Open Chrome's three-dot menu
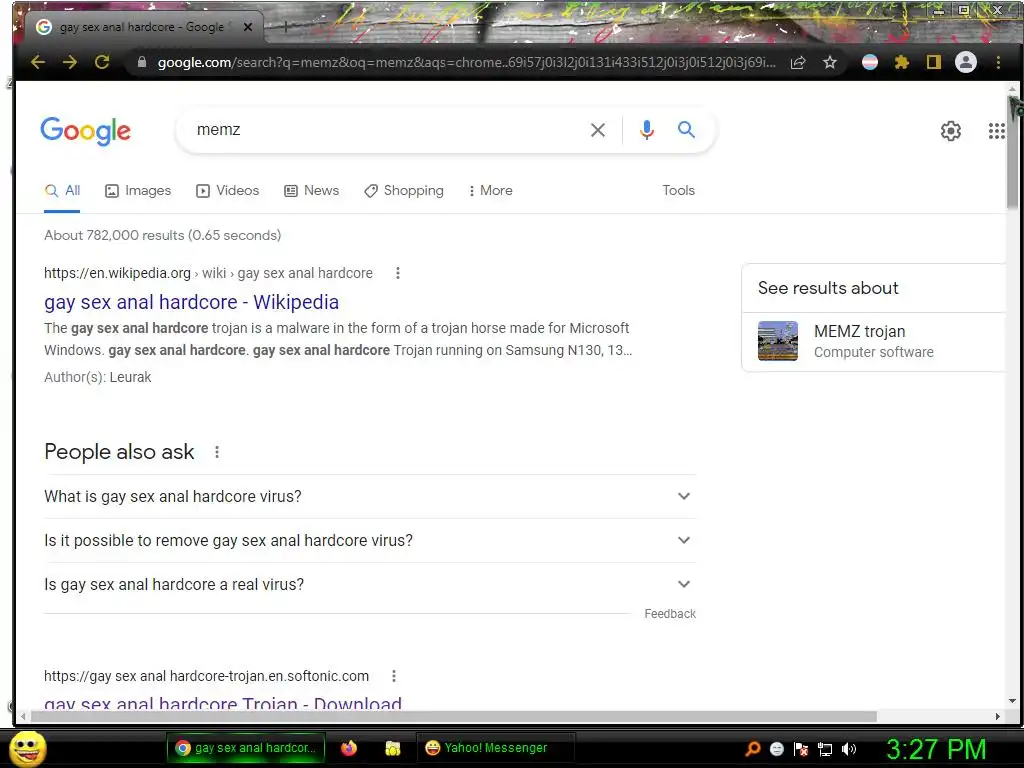 coord(998,62)
